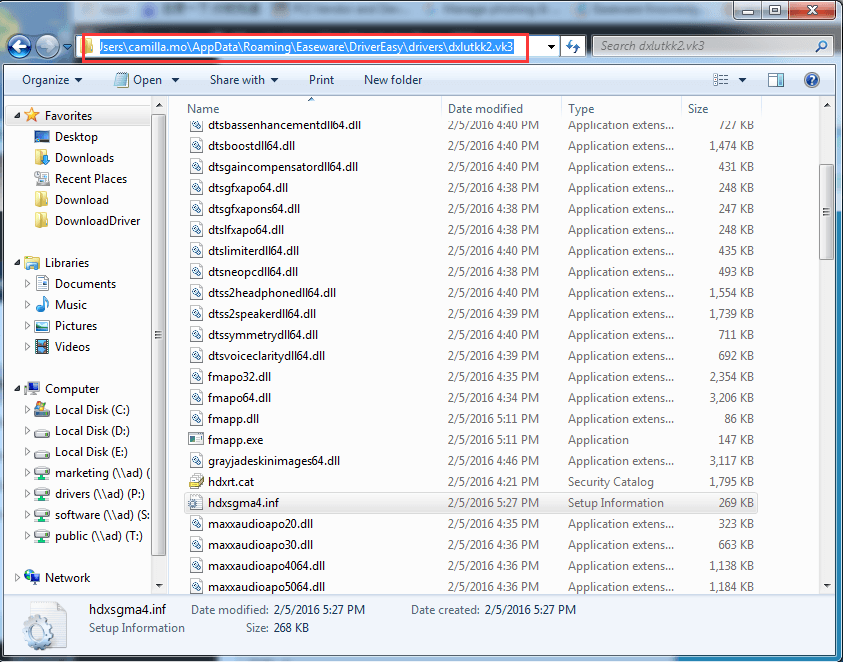Click Local Disk (C:) drive
The image size is (843, 662).
tap(92, 410)
